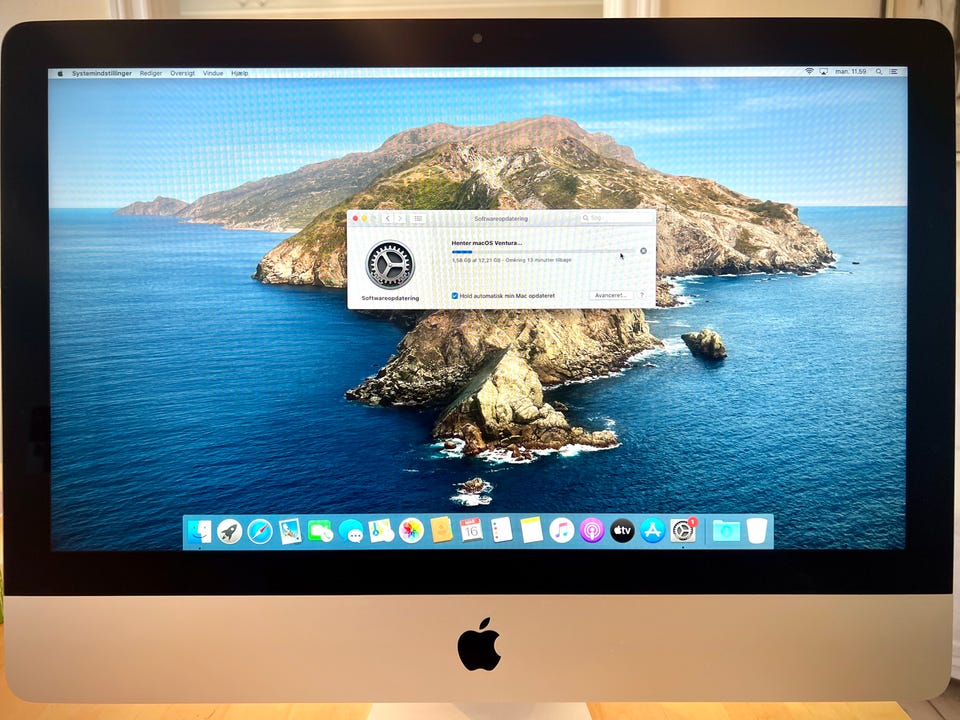960x720 pixels.
Task: Open purple Podcasts icon in Dock
Action: [592, 530]
